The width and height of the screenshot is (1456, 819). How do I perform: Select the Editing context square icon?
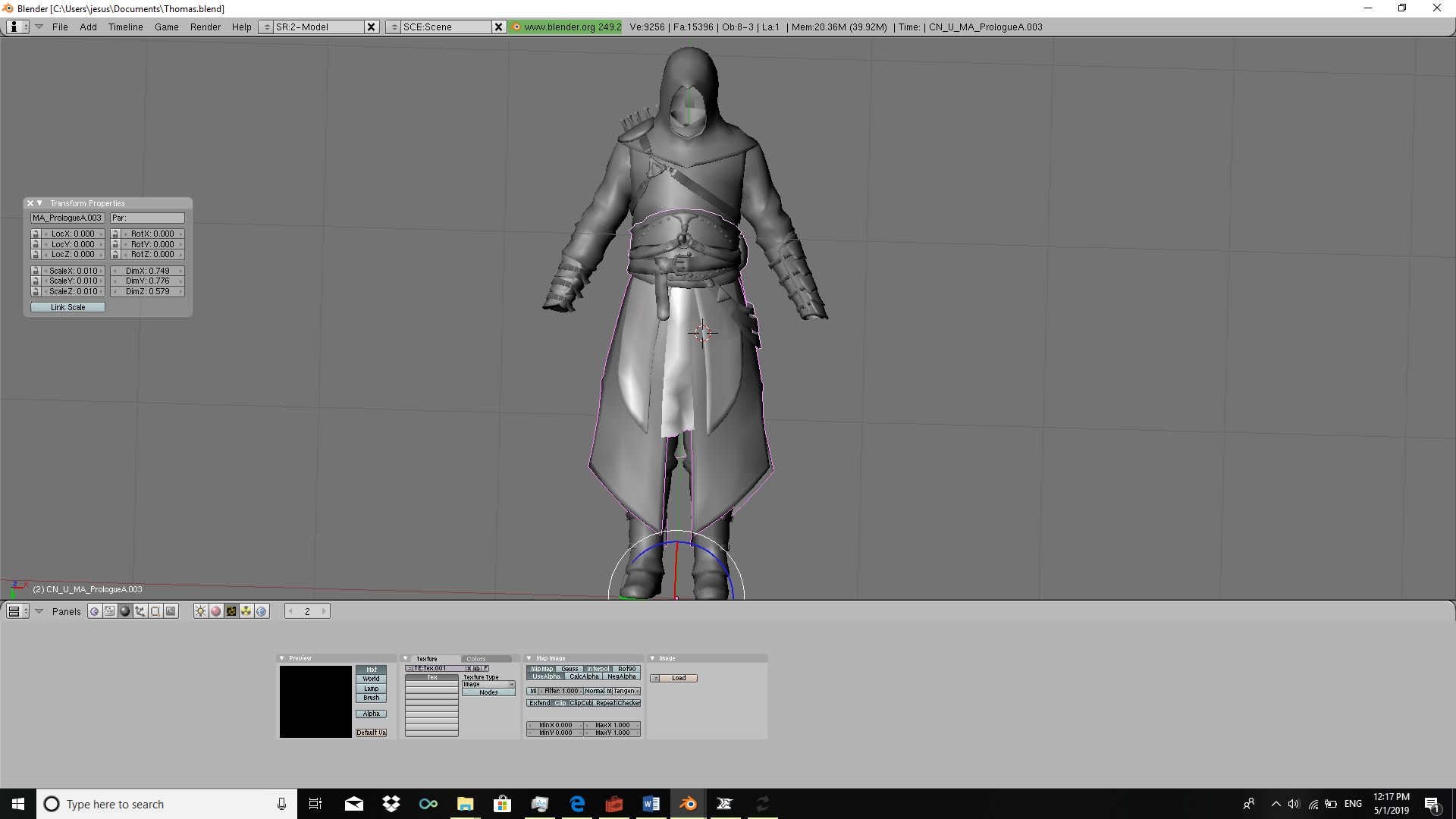coord(155,611)
